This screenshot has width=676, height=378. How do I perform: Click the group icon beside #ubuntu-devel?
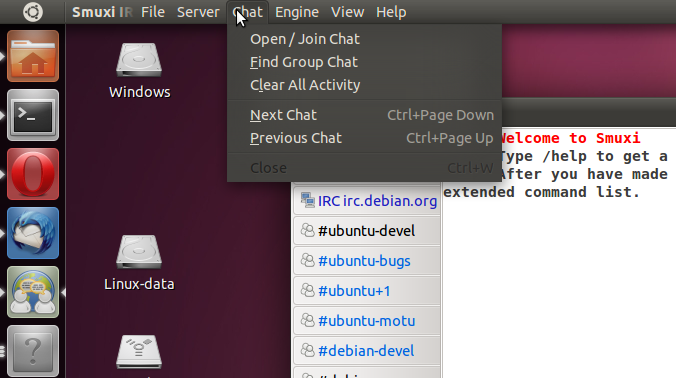coord(307,231)
